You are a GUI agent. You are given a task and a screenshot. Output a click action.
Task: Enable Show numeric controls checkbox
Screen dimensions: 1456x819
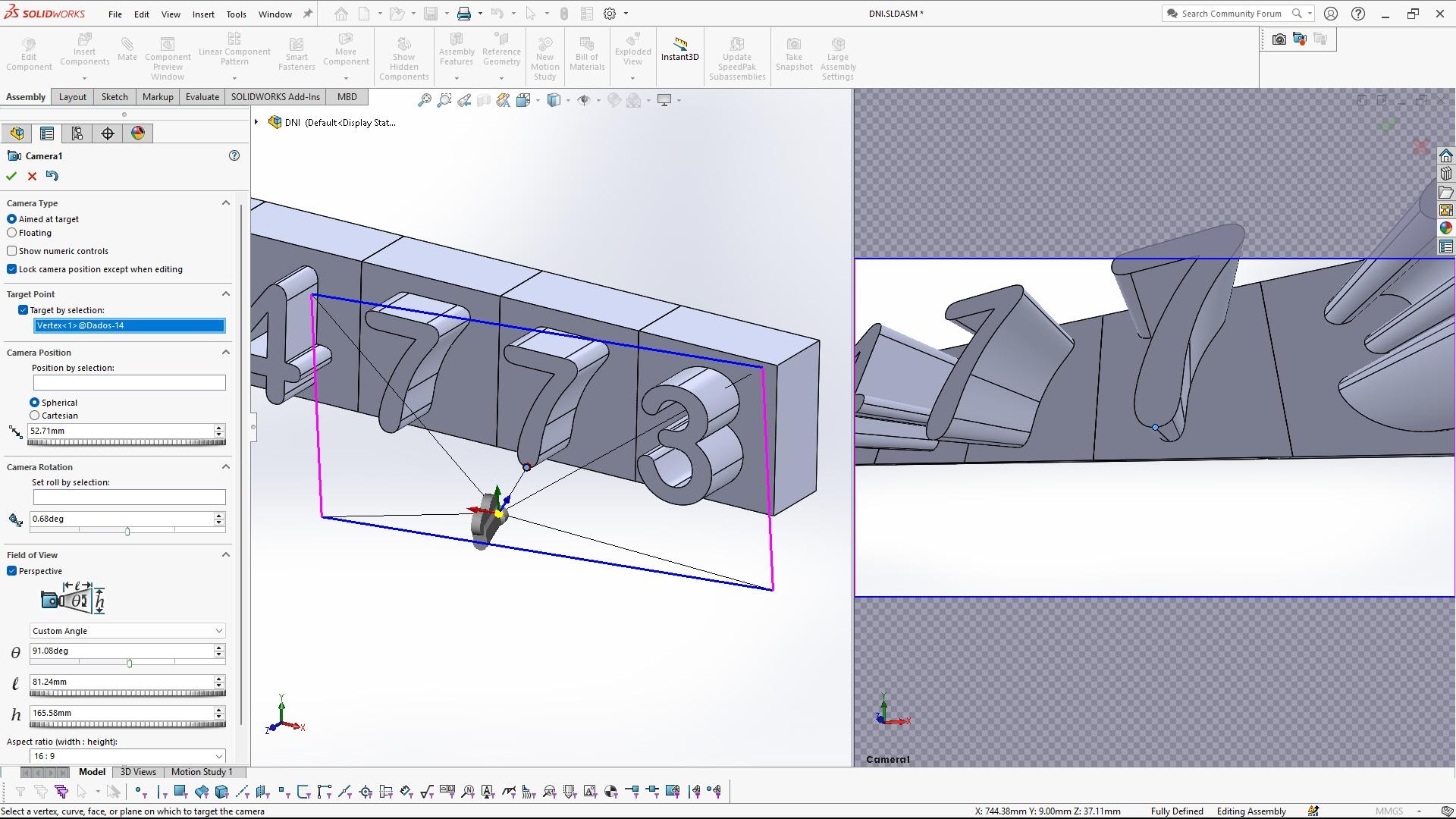[12, 251]
